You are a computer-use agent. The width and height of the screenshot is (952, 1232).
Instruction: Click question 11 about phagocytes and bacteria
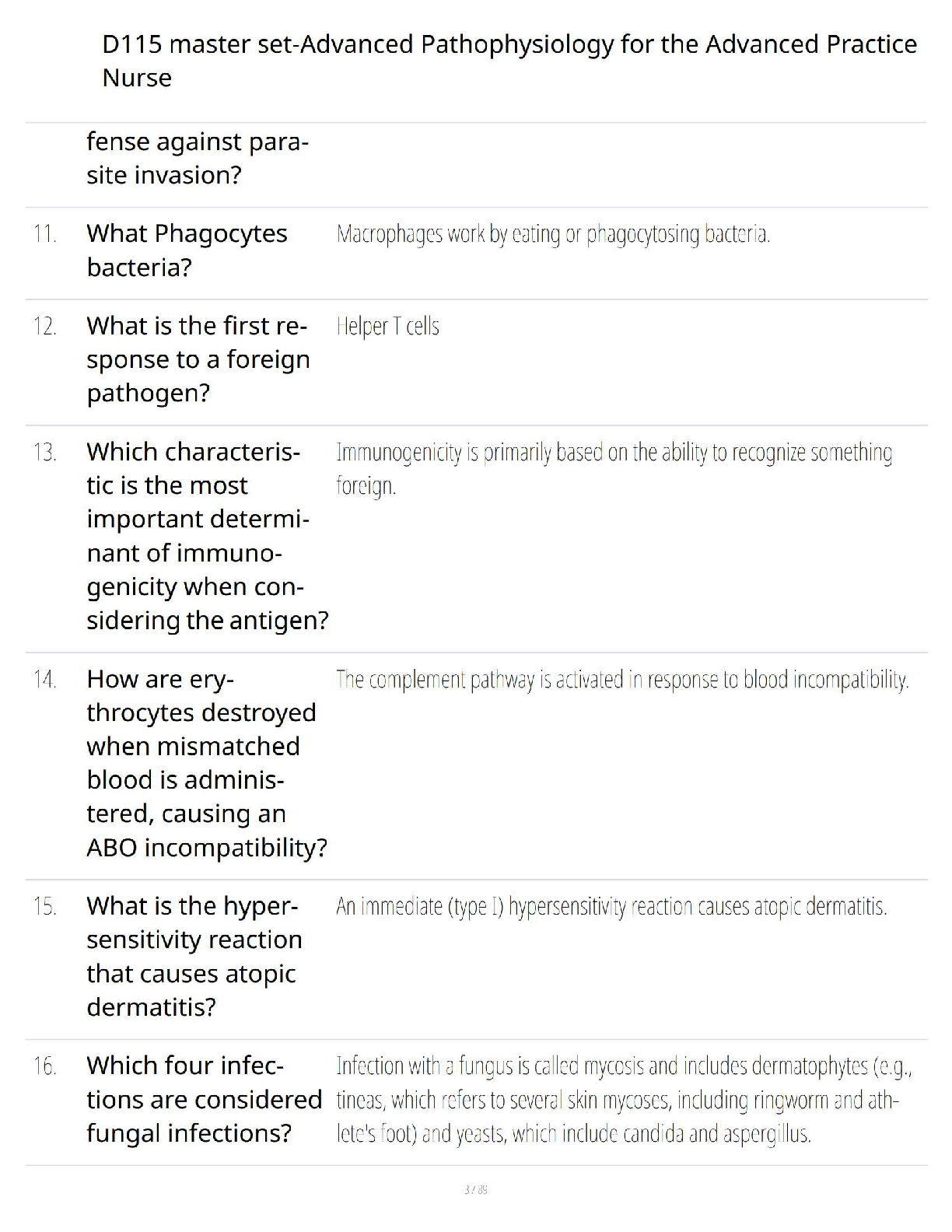pyautogui.click(x=187, y=250)
